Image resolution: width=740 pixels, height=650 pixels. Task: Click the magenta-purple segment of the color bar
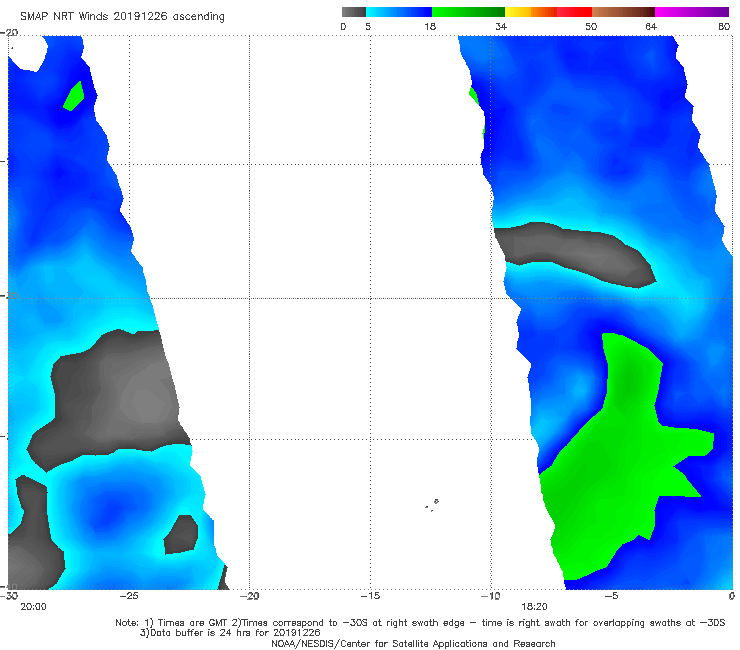point(692,12)
